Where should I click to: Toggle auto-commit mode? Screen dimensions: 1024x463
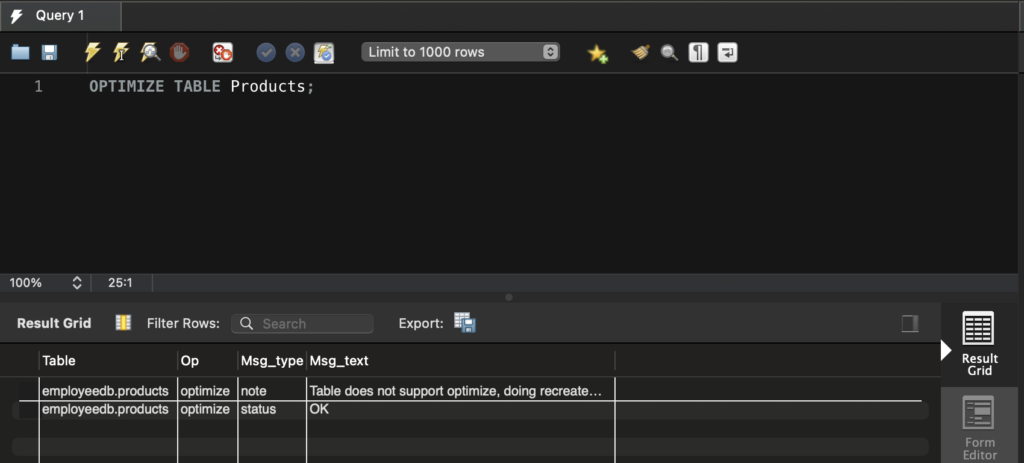point(324,53)
